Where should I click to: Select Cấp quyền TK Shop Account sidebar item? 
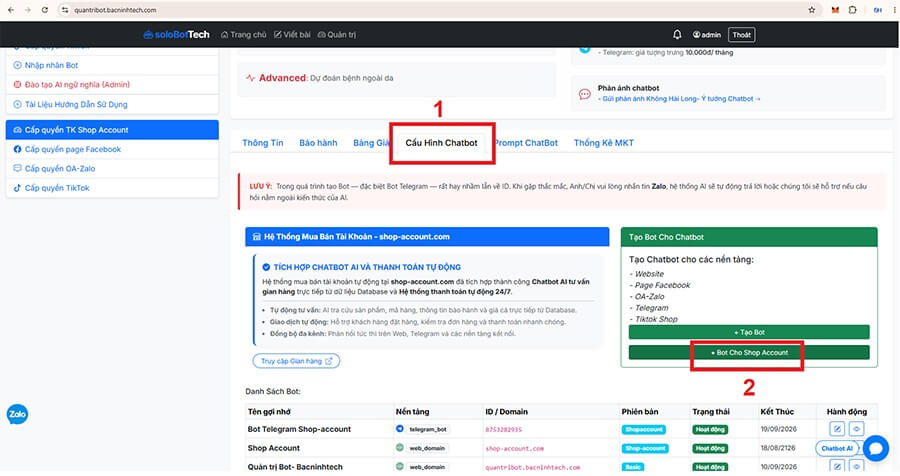point(112,130)
